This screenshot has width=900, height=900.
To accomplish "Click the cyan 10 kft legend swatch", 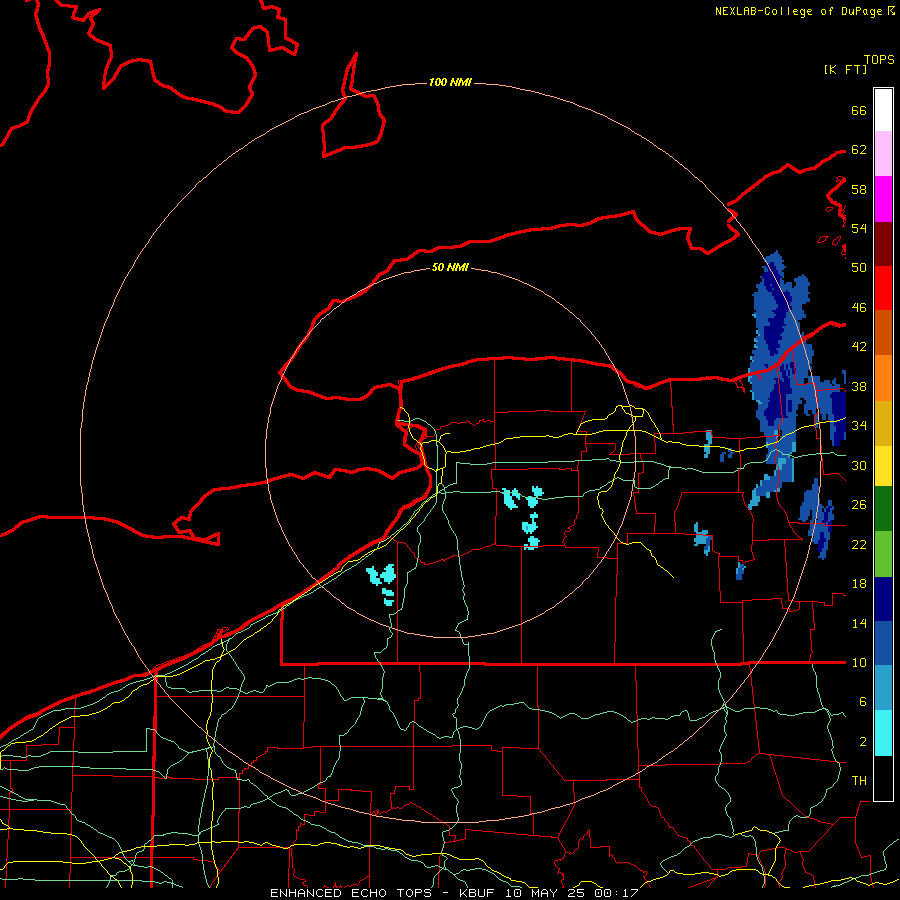I will [883, 732].
